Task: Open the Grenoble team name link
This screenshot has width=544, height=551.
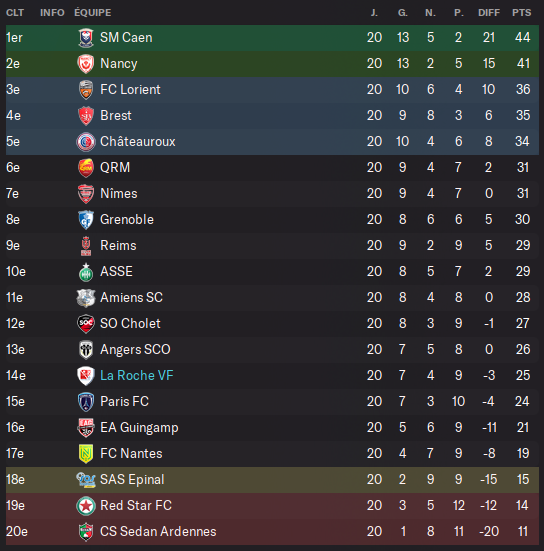Action: click(127, 219)
